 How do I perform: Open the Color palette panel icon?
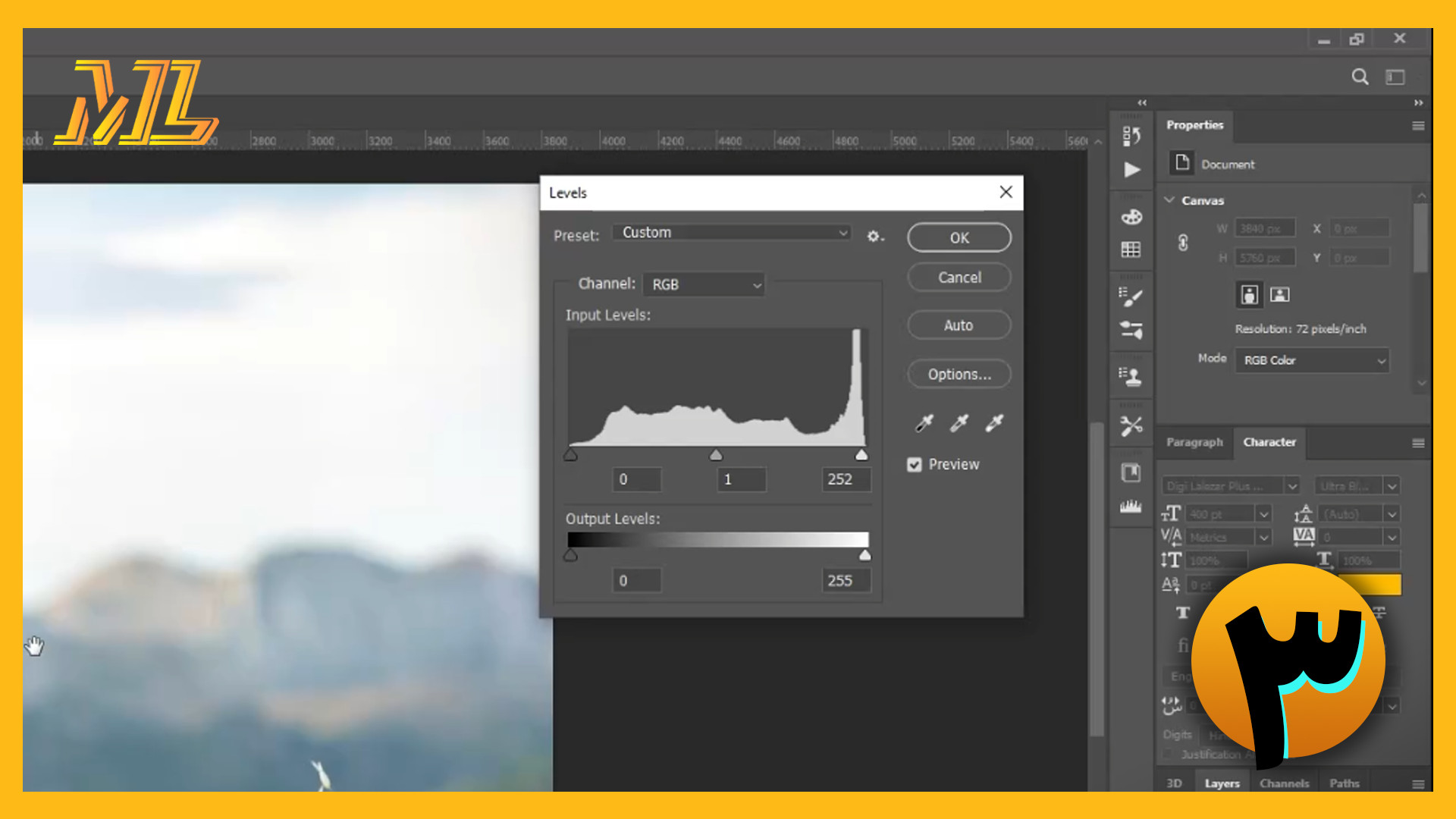point(1131,218)
